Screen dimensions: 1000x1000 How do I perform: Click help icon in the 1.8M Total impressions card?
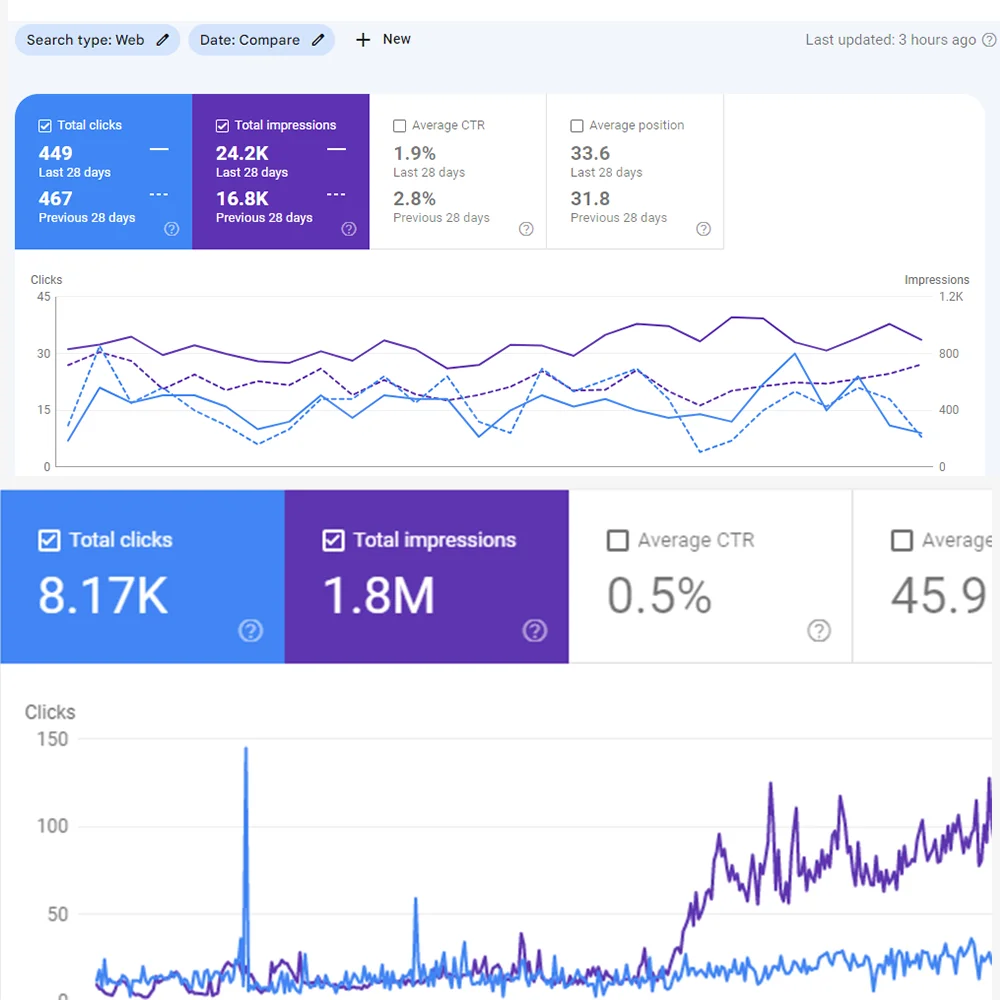[535, 630]
